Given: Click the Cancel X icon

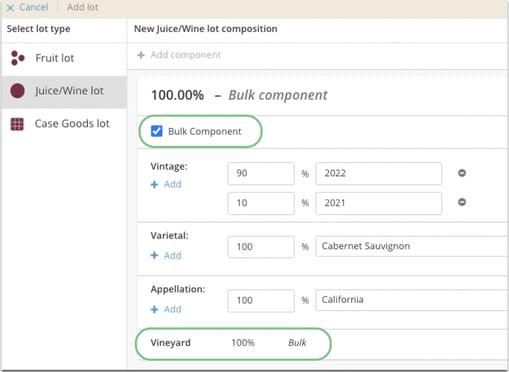Looking at the screenshot, I should 10,8.
